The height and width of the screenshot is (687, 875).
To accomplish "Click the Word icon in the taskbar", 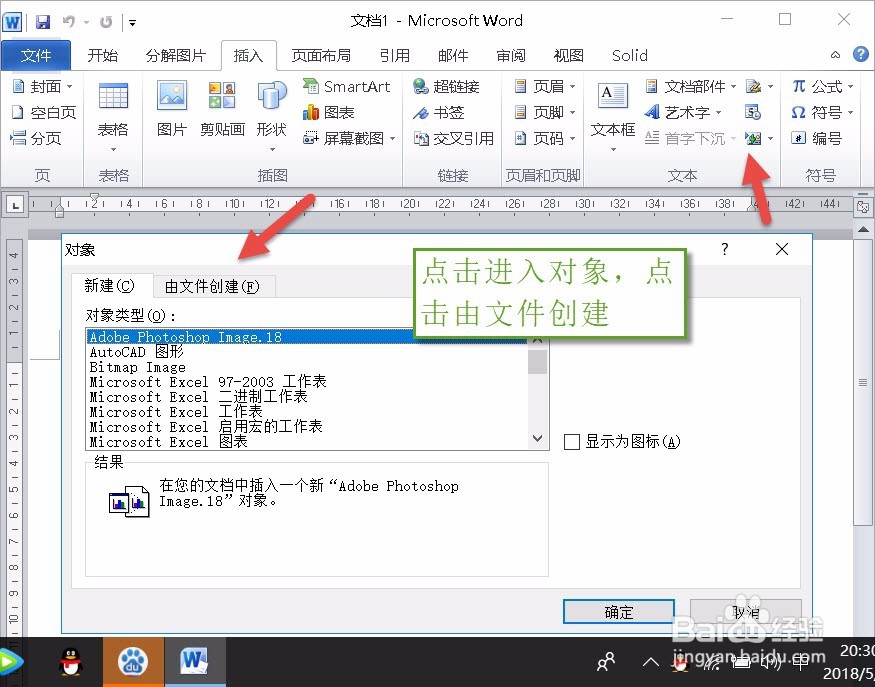I will point(194,662).
